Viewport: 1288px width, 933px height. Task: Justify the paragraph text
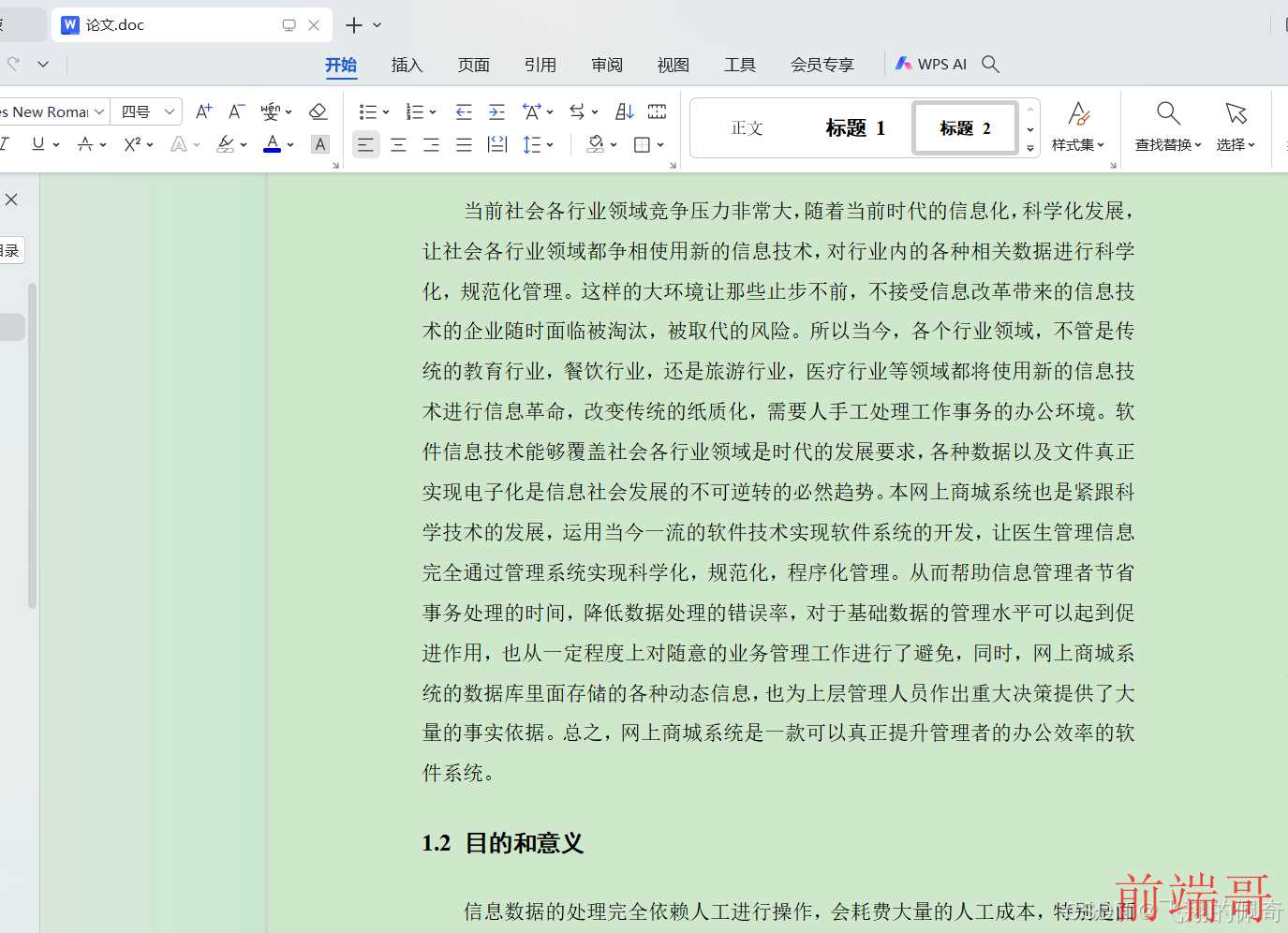coord(464,144)
